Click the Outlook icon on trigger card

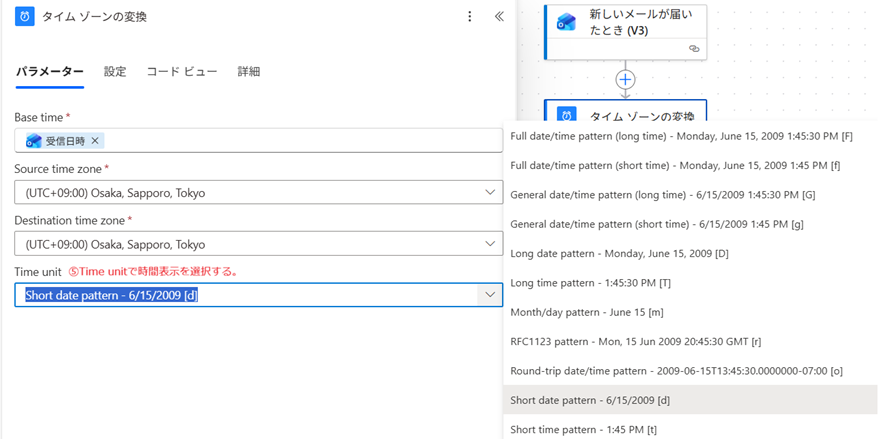click(x=567, y=22)
